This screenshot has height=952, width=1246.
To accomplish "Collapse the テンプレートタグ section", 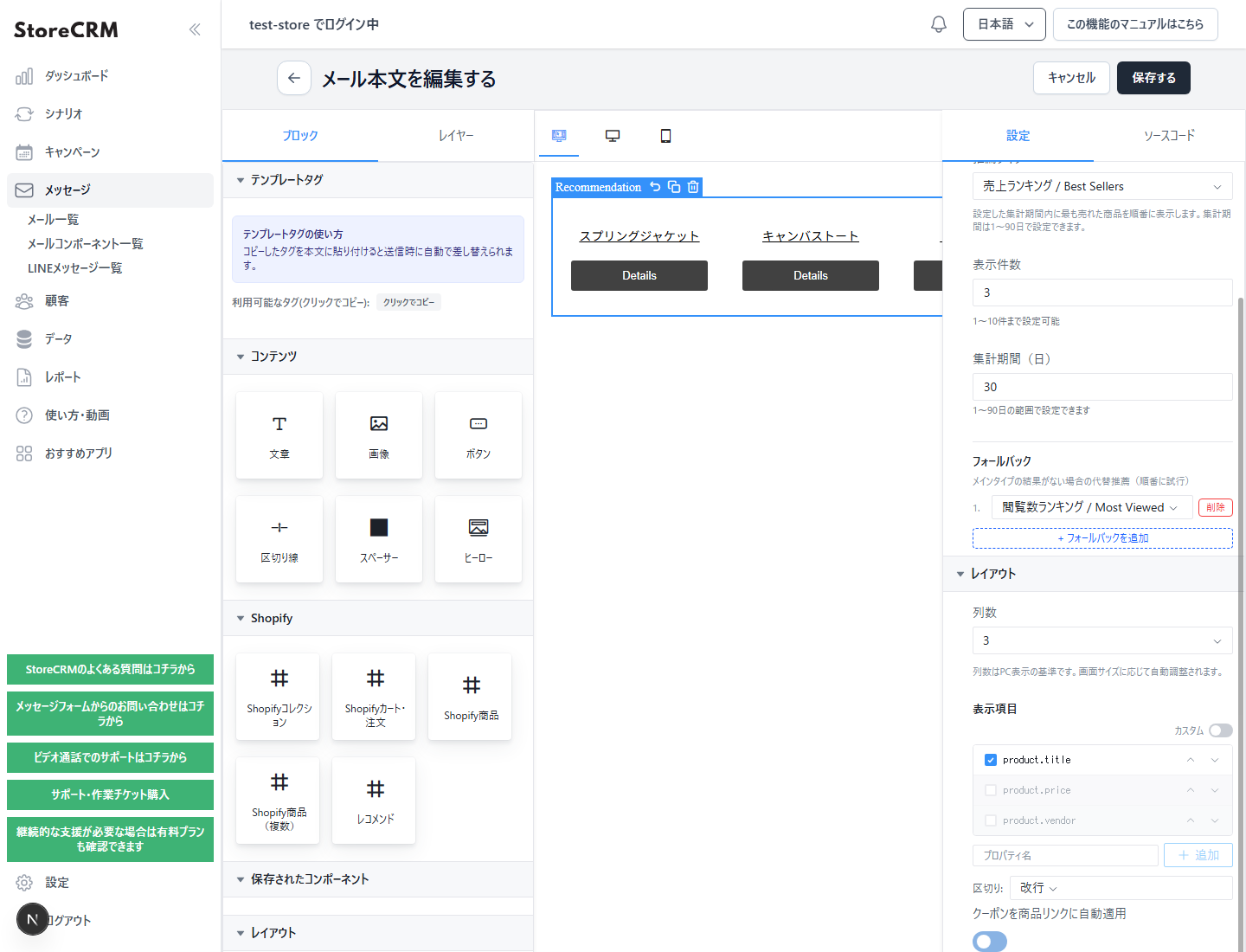I will pos(378,180).
